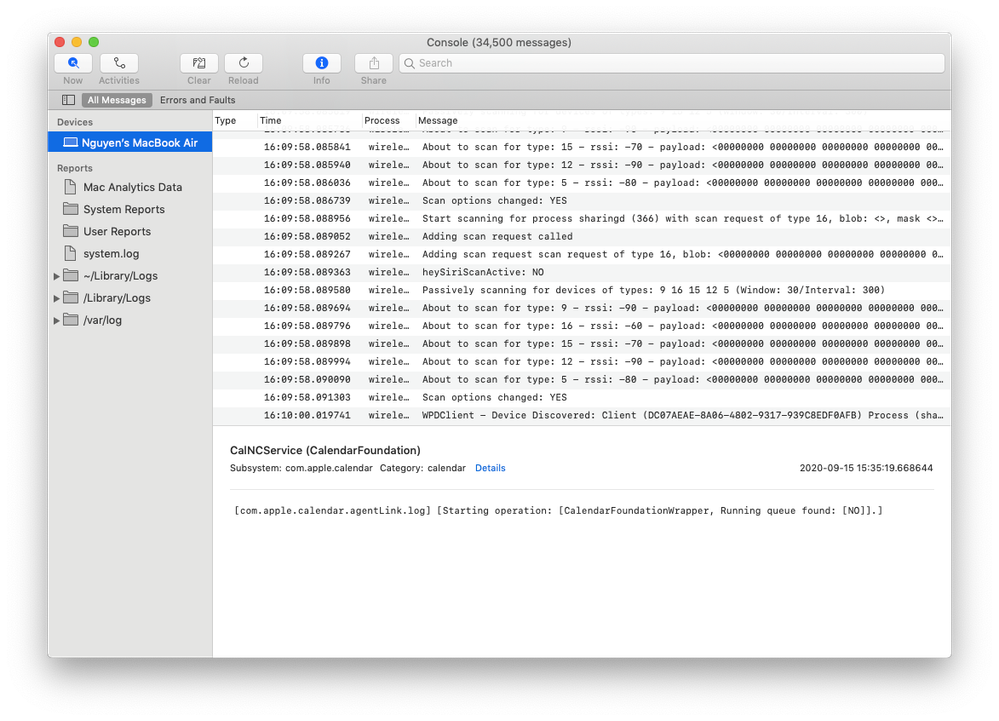
Task: Click the Category: calendar label
Action: pos(422,468)
